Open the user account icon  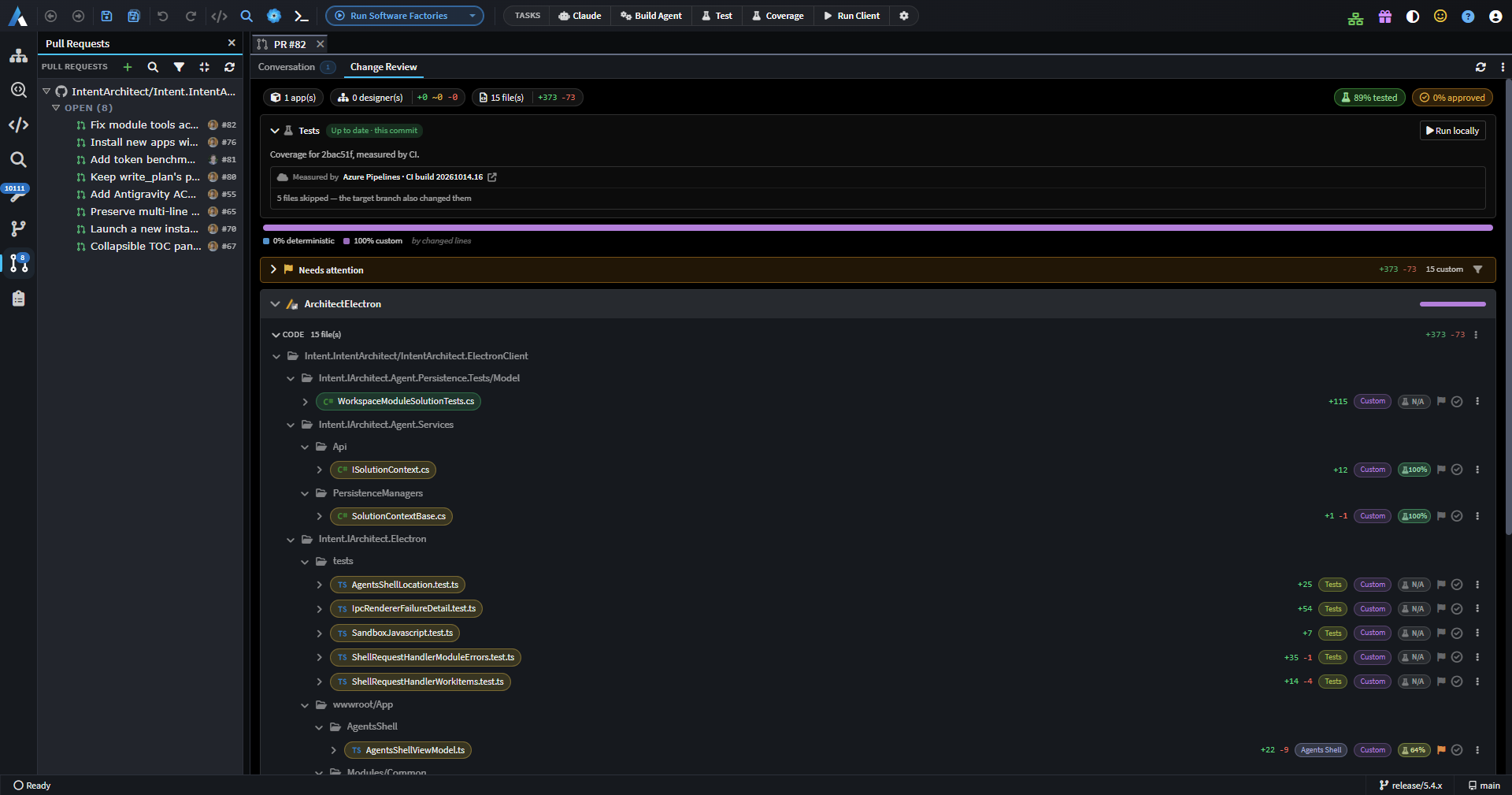click(1495, 17)
